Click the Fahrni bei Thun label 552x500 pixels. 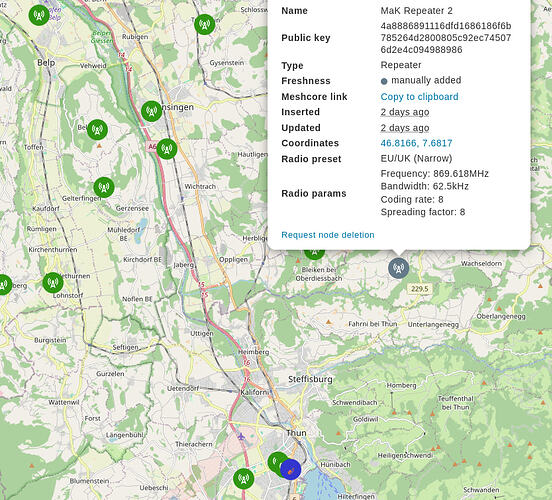[x=372, y=324]
